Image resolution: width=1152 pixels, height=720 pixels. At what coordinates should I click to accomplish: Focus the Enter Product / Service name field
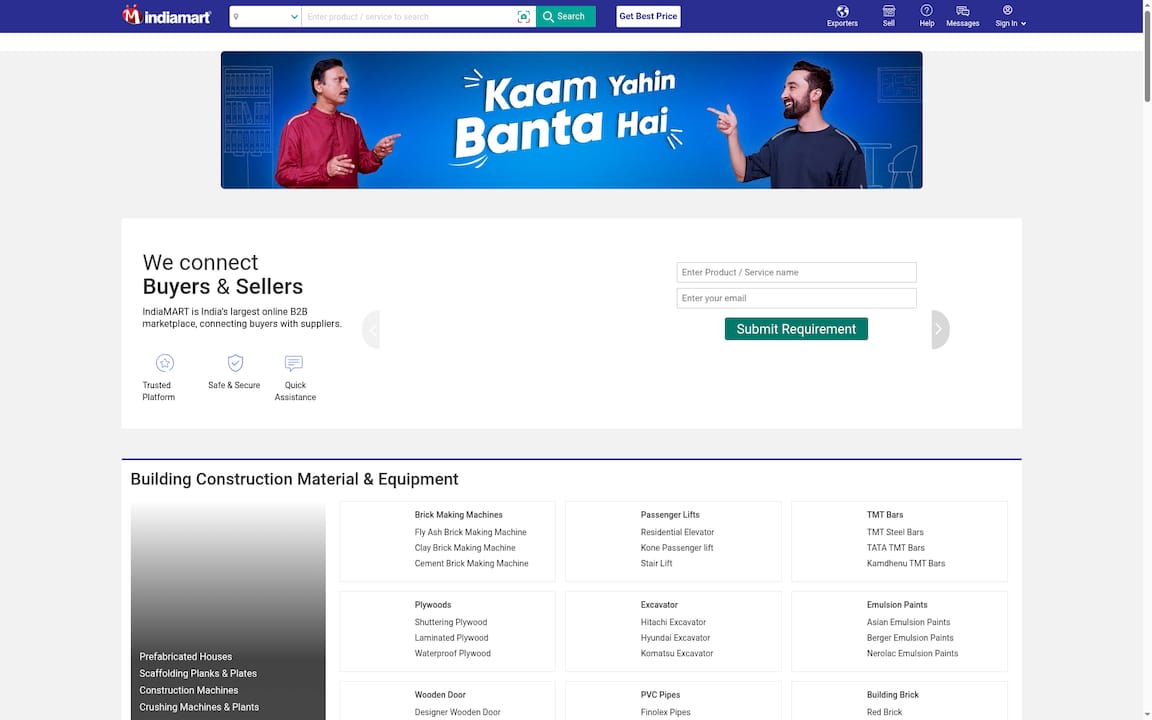pyautogui.click(x=796, y=273)
